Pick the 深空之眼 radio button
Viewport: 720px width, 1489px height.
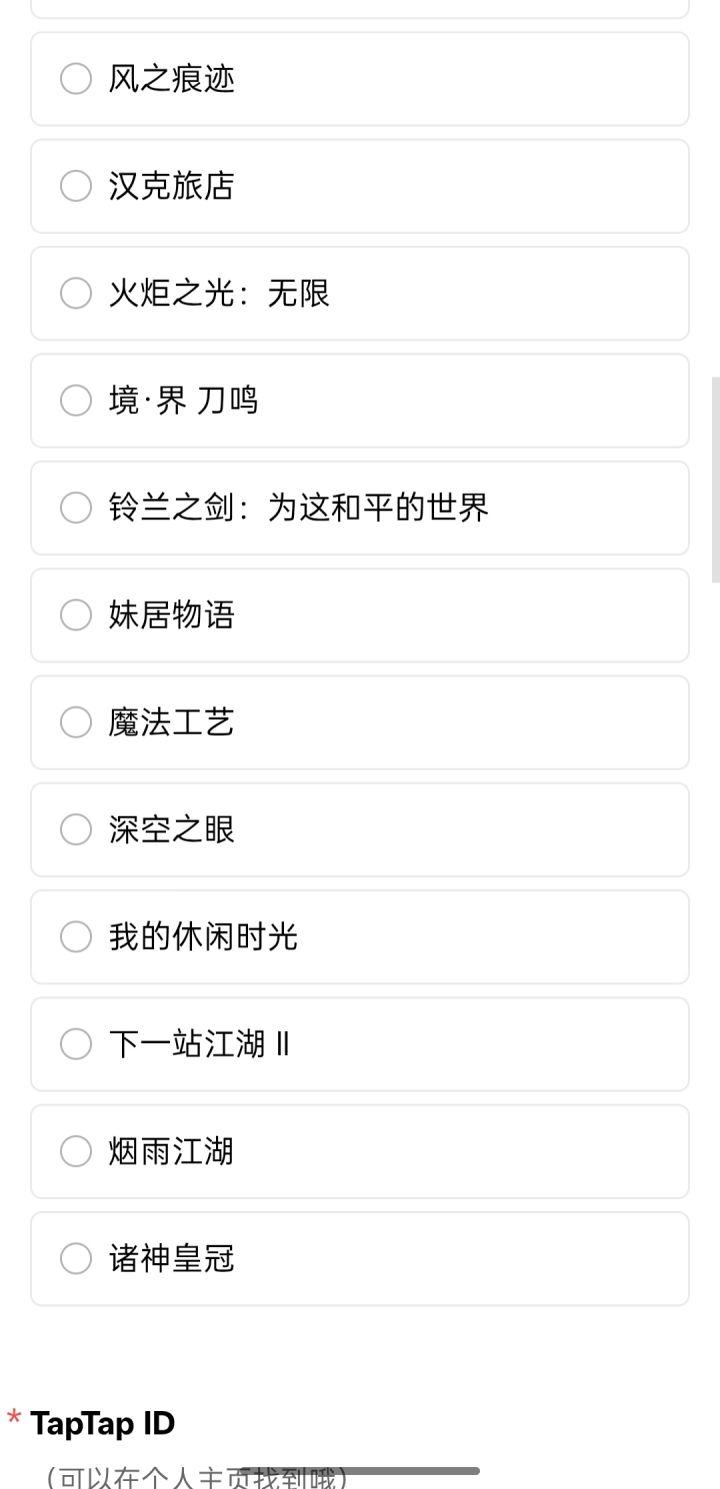coord(76,829)
